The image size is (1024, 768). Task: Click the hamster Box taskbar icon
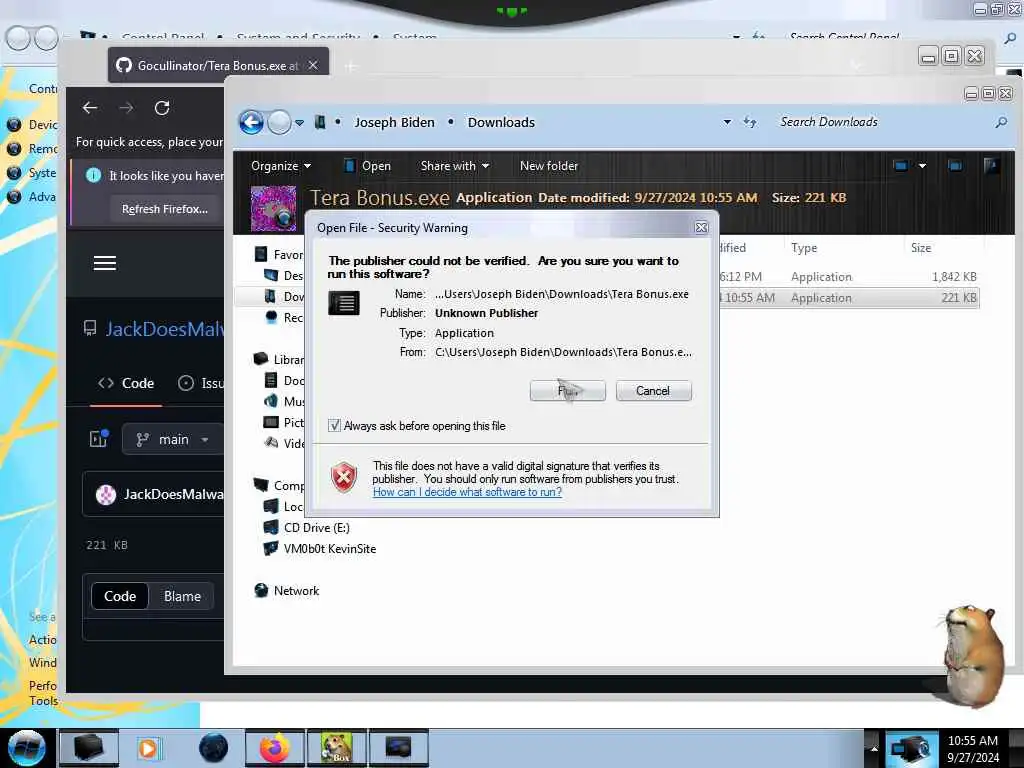(336, 748)
